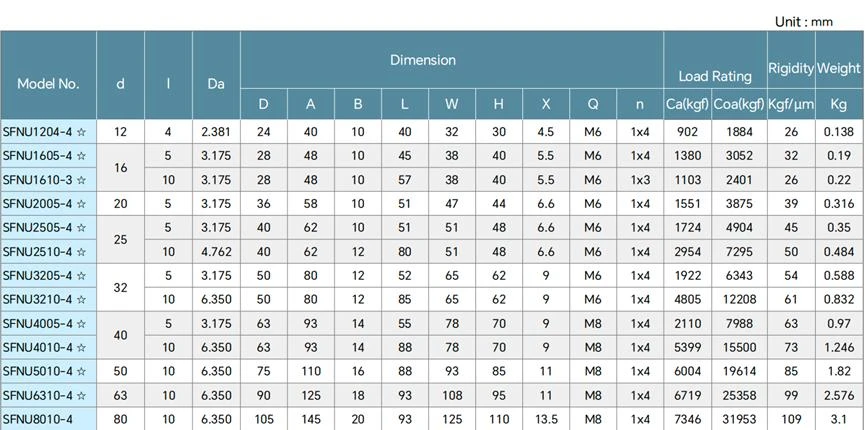Click the star beside SFNU2005-4
Image resolution: width=865 pixels, height=430 pixels.
(x=82, y=204)
